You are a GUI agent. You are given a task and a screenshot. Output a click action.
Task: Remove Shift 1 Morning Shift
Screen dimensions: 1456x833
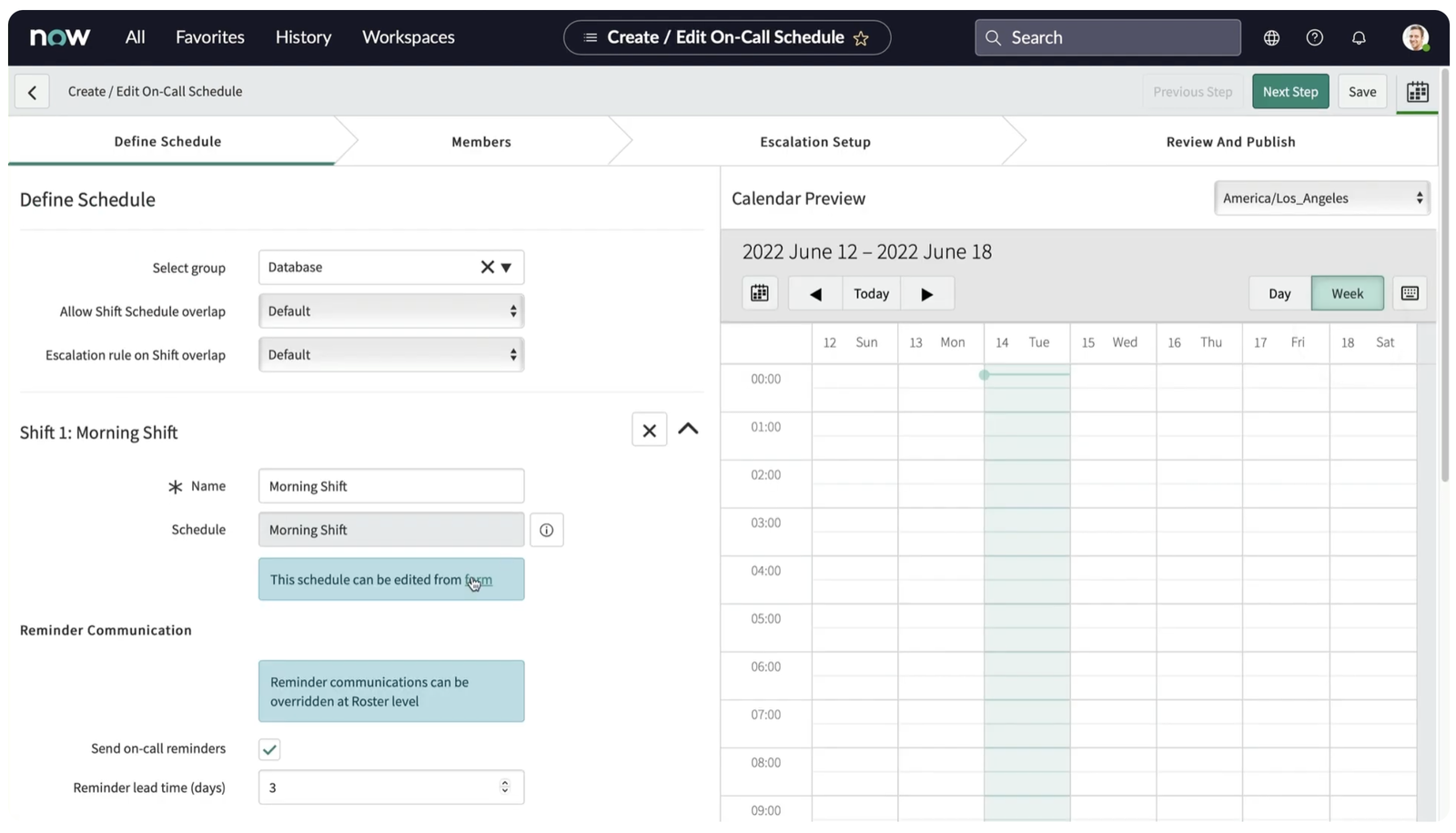click(x=650, y=430)
